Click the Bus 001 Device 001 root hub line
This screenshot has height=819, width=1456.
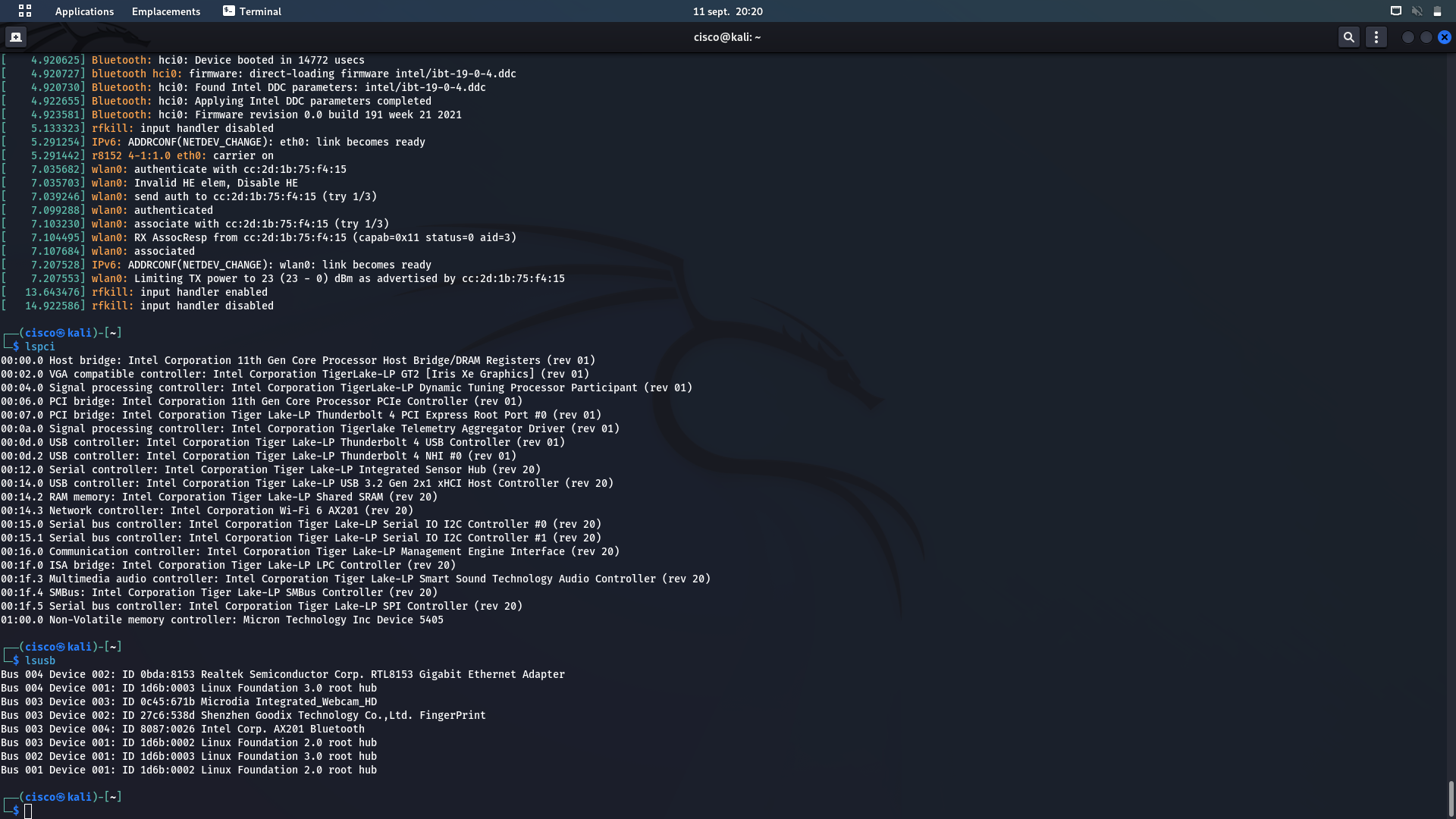click(x=189, y=770)
